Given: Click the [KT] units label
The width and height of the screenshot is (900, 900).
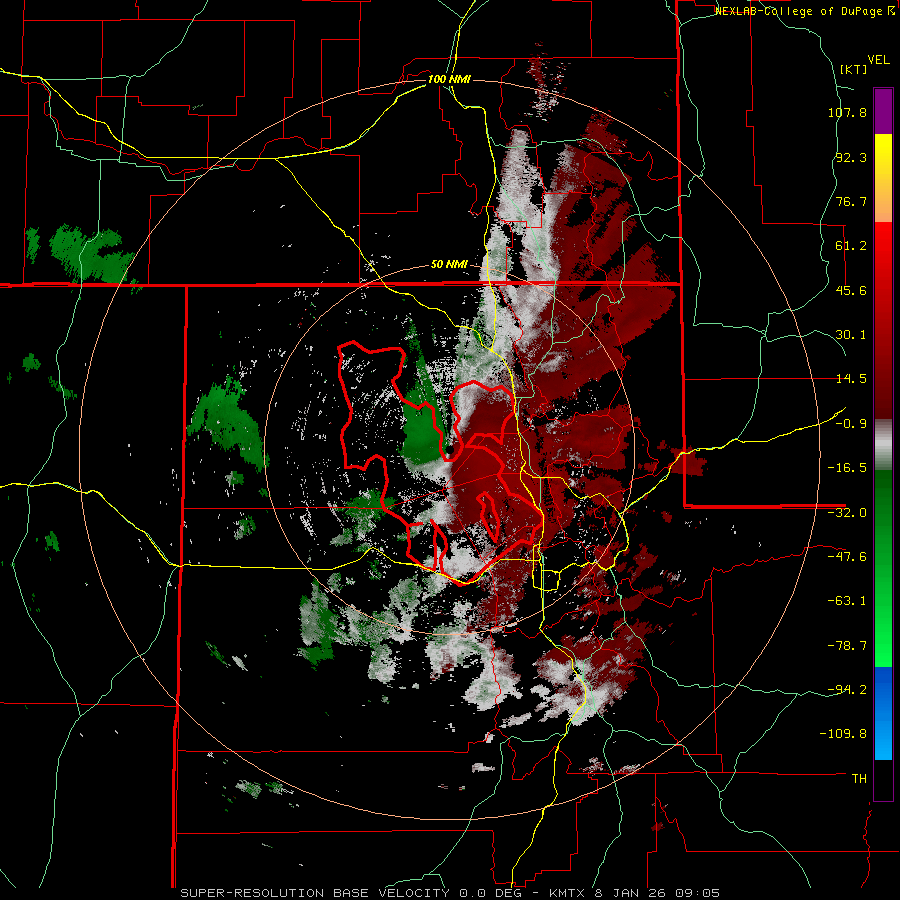Looking at the screenshot, I should click(854, 69).
